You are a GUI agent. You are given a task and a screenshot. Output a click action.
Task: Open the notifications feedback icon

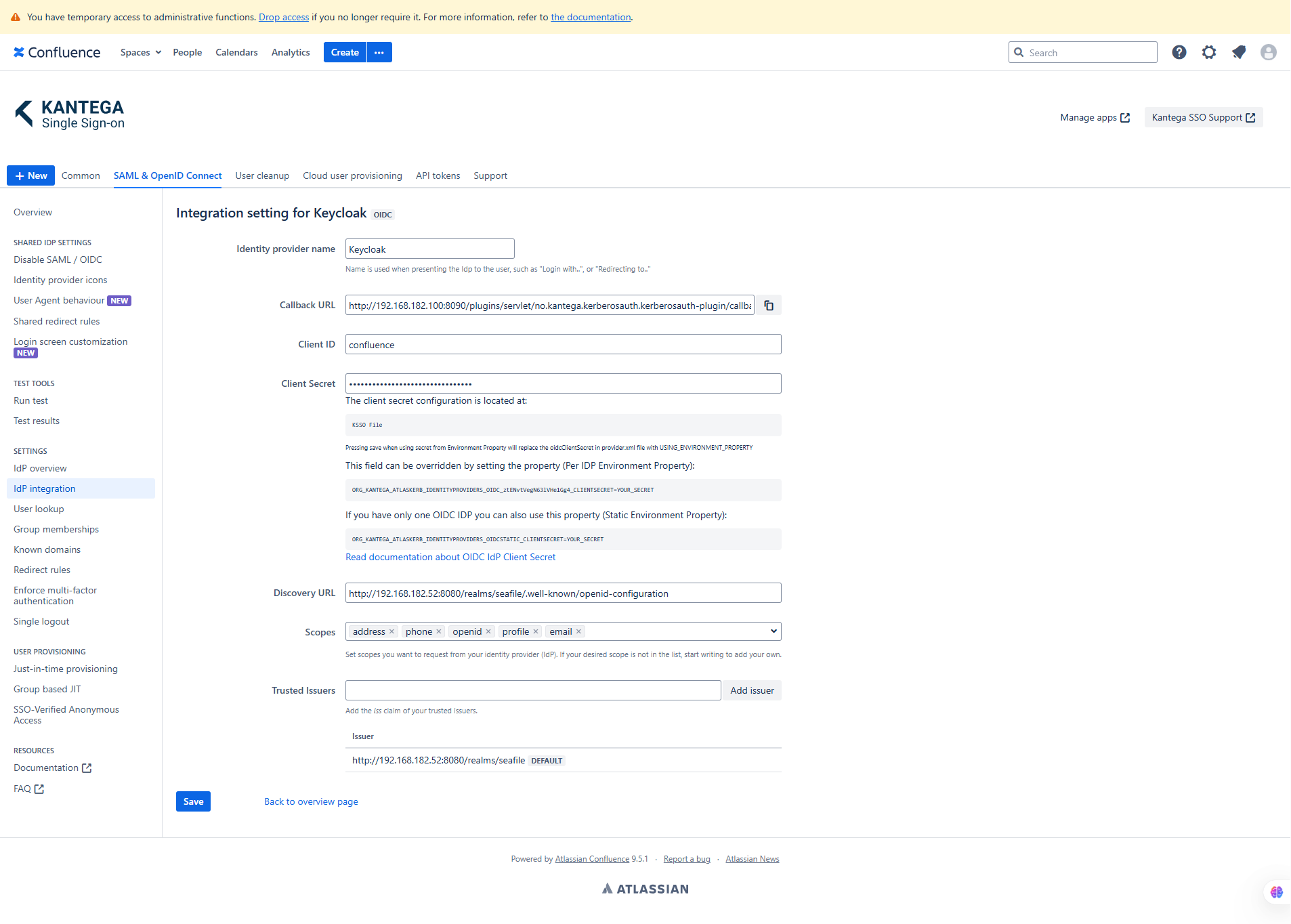[x=1239, y=52]
